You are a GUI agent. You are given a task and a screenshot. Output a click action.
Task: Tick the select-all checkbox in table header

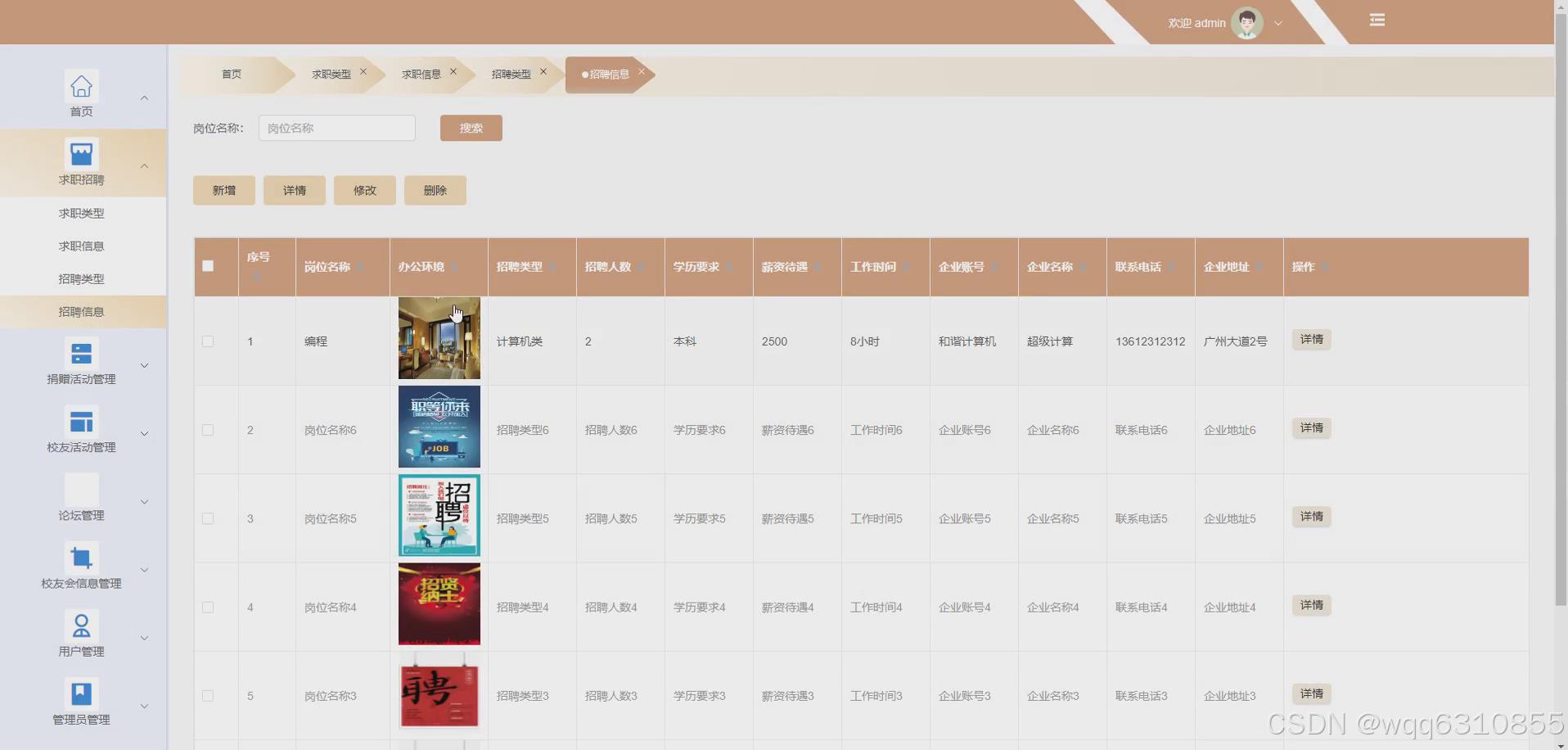coord(208,266)
